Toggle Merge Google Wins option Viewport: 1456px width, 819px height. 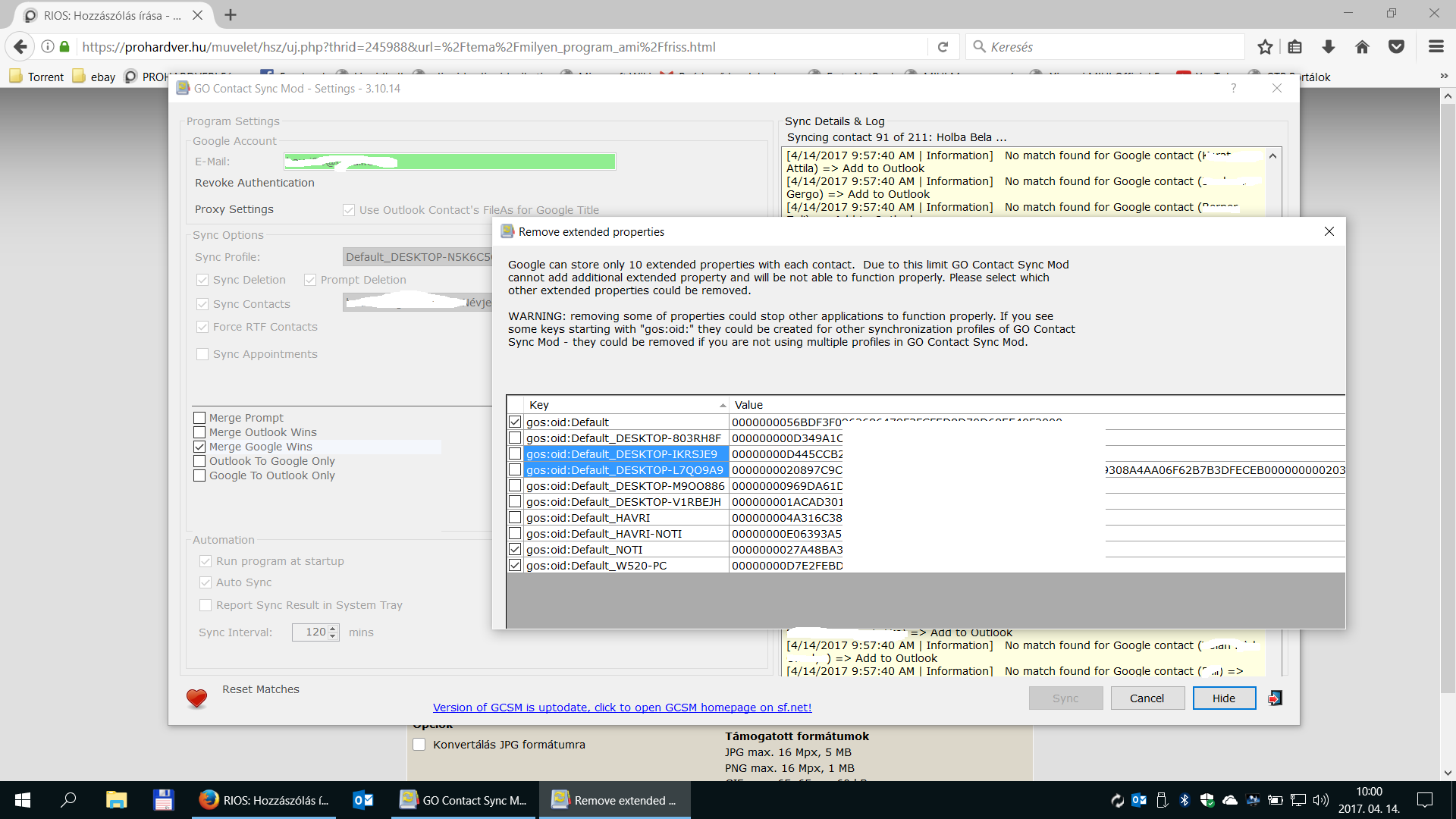tap(199, 447)
